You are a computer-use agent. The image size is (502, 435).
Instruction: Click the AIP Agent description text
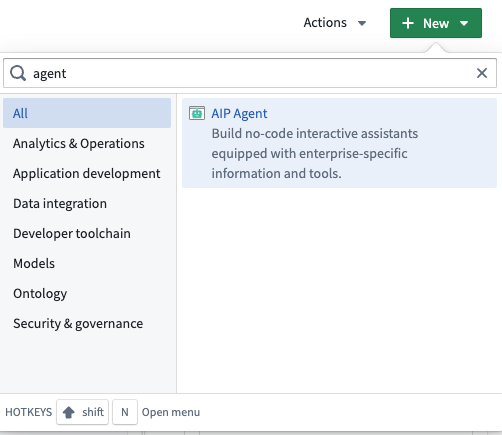point(315,153)
